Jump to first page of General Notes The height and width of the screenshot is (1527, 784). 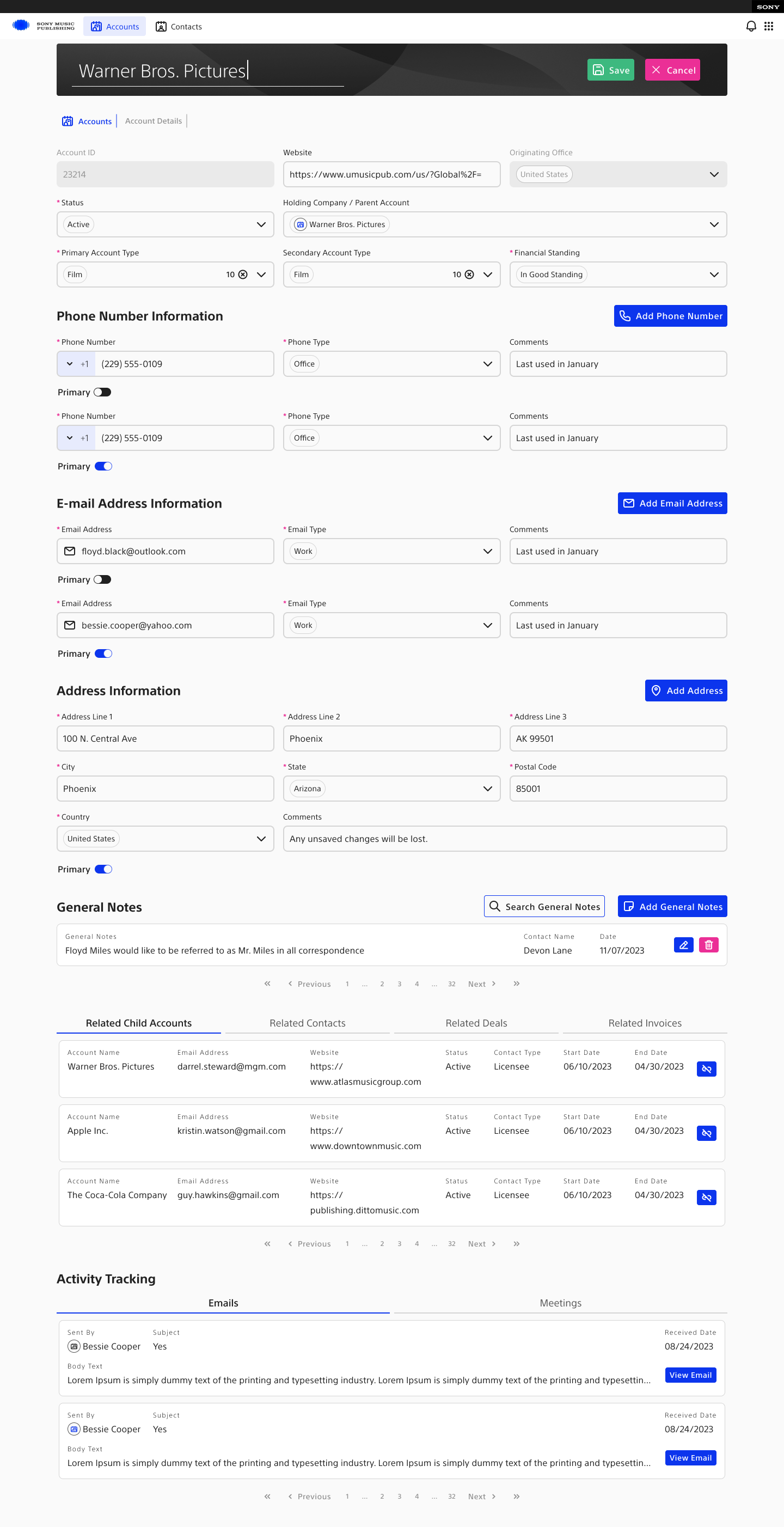pyautogui.click(x=267, y=984)
